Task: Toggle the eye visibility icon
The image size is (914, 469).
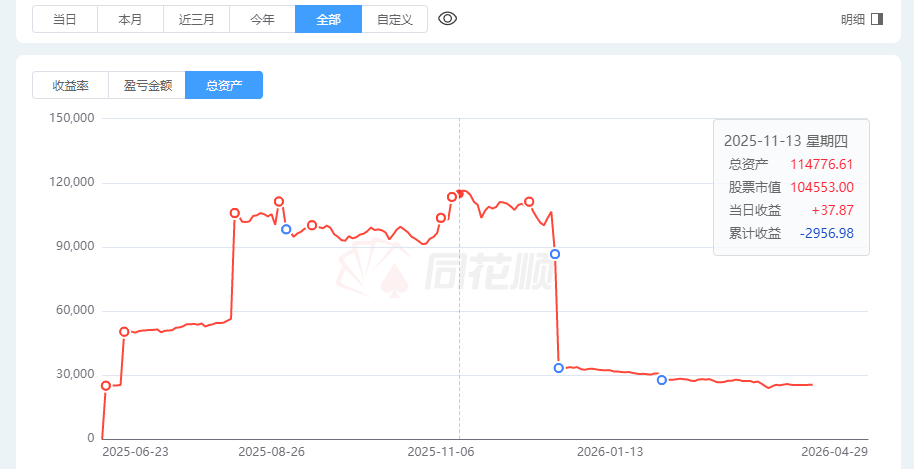Action: point(448,19)
